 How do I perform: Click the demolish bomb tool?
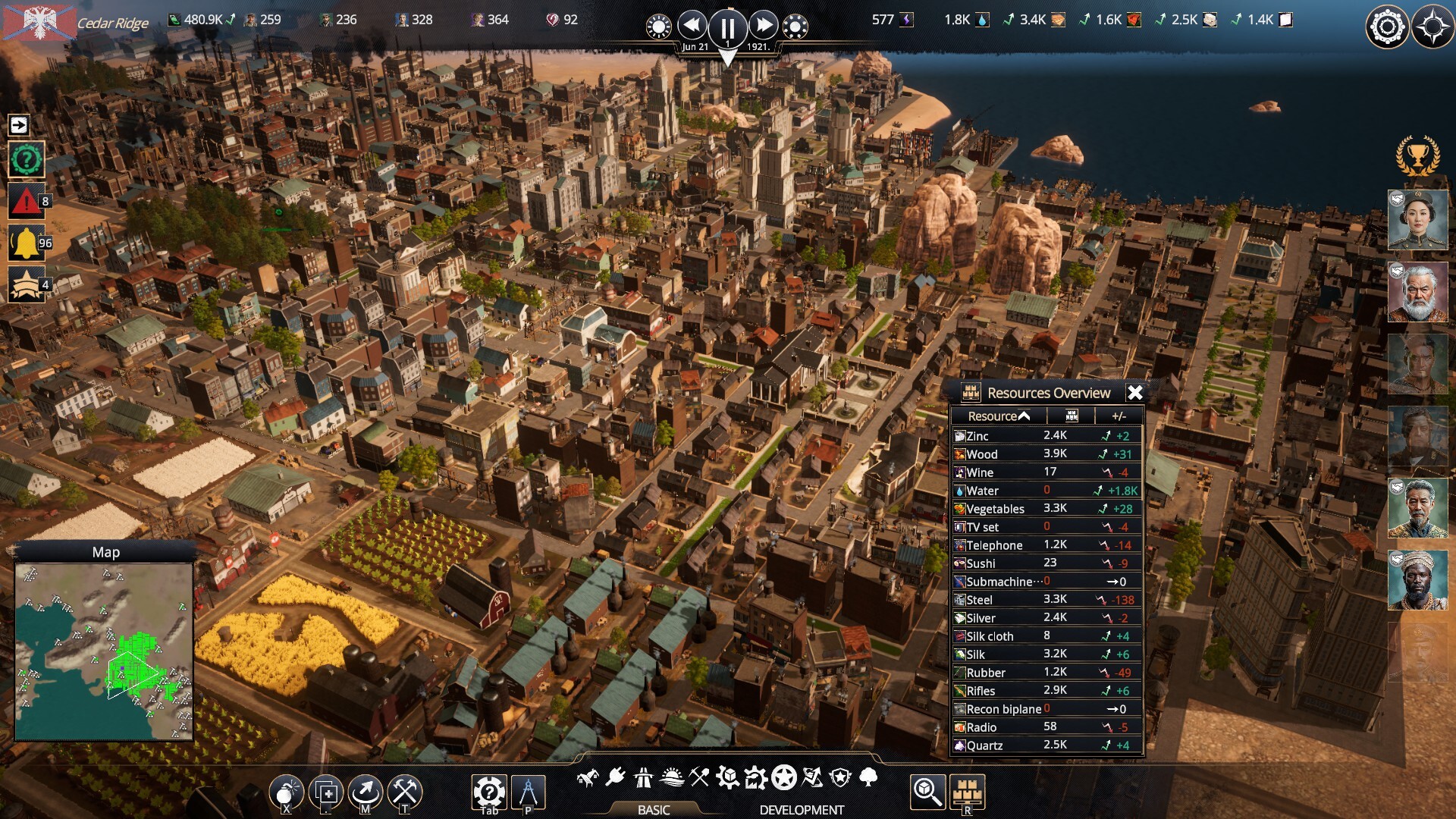(x=286, y=792)
